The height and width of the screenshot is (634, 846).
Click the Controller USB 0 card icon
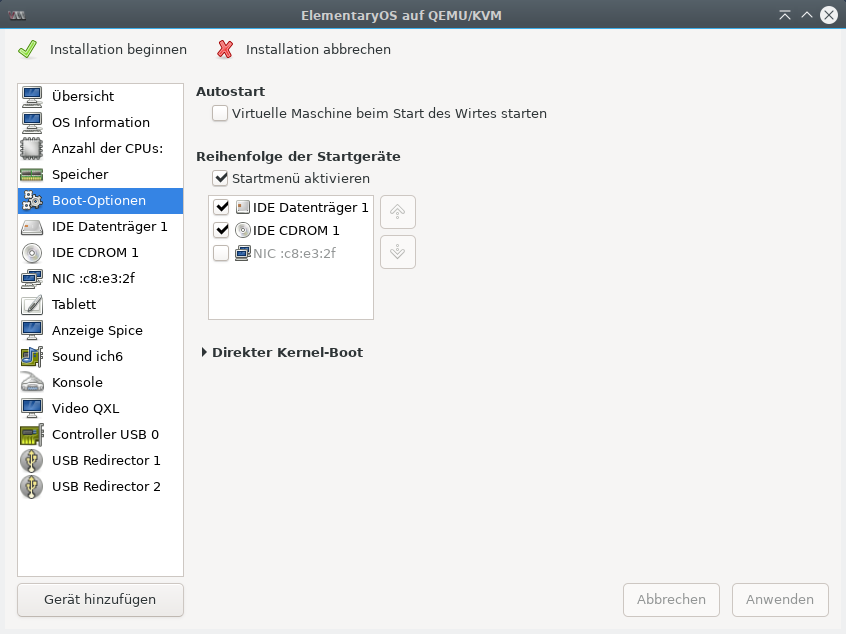click(32, 434)
